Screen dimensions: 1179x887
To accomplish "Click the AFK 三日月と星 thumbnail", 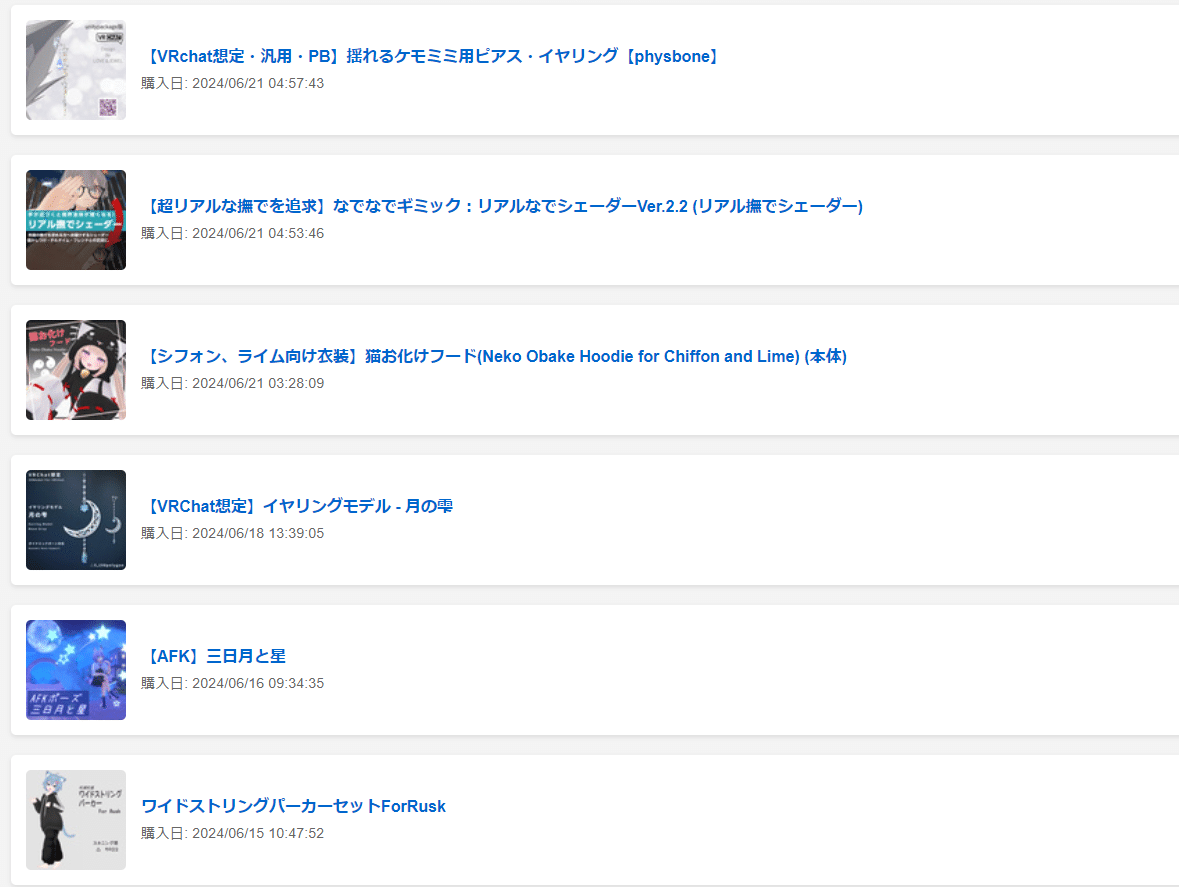I will click(76, 670).
